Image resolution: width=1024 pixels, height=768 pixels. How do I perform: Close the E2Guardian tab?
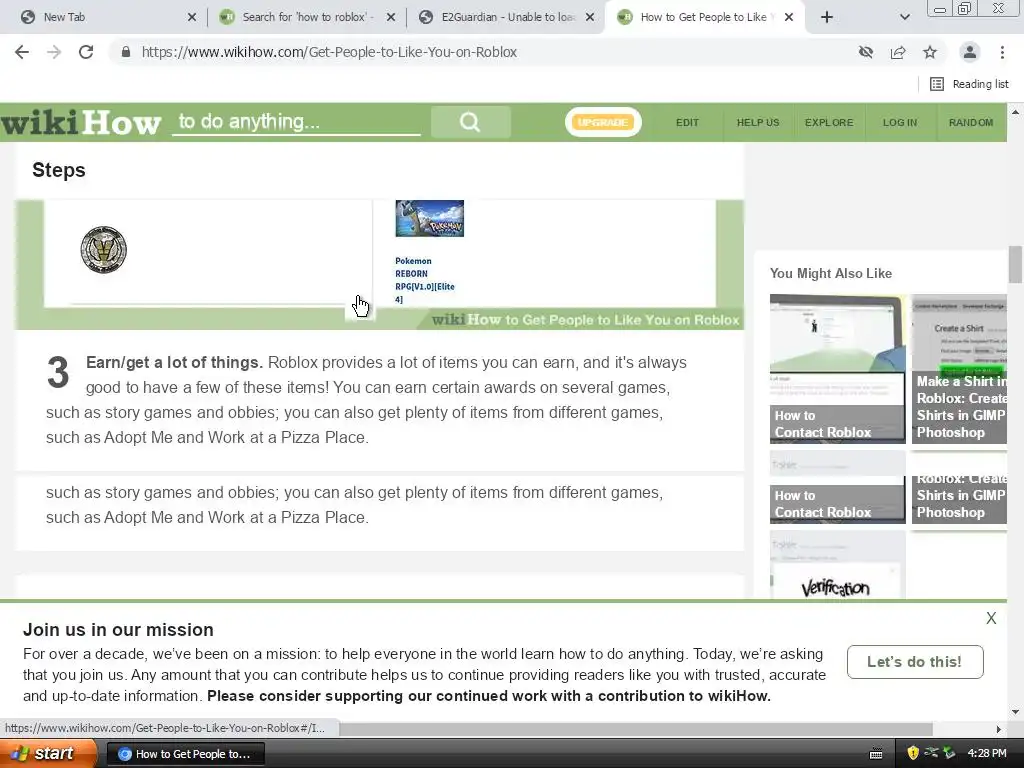(x=590, y=17)
